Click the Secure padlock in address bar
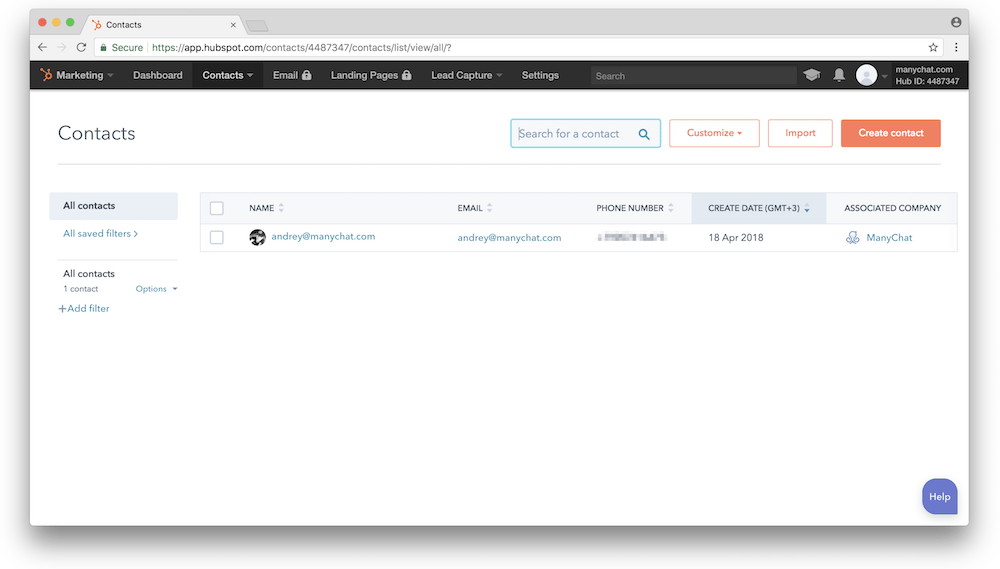 pos(103,48)
